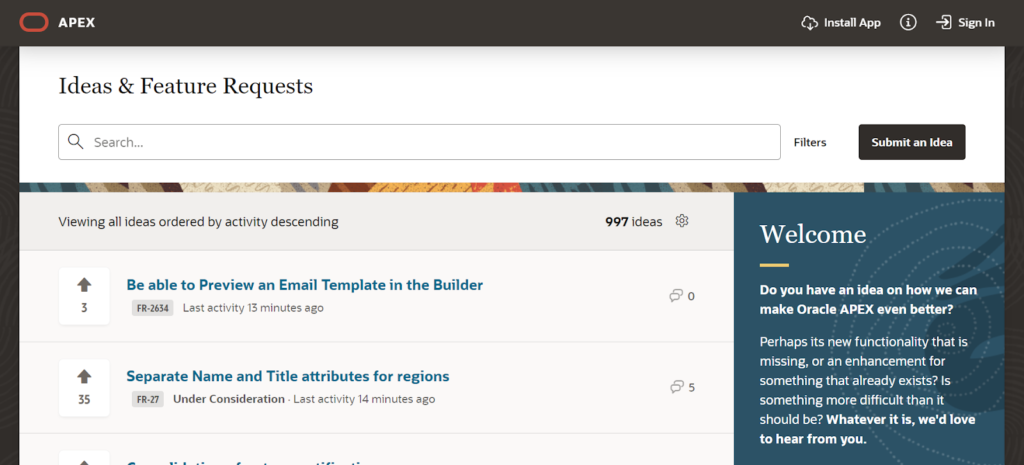Upvote the Email Template preview idea

[84, 285]
